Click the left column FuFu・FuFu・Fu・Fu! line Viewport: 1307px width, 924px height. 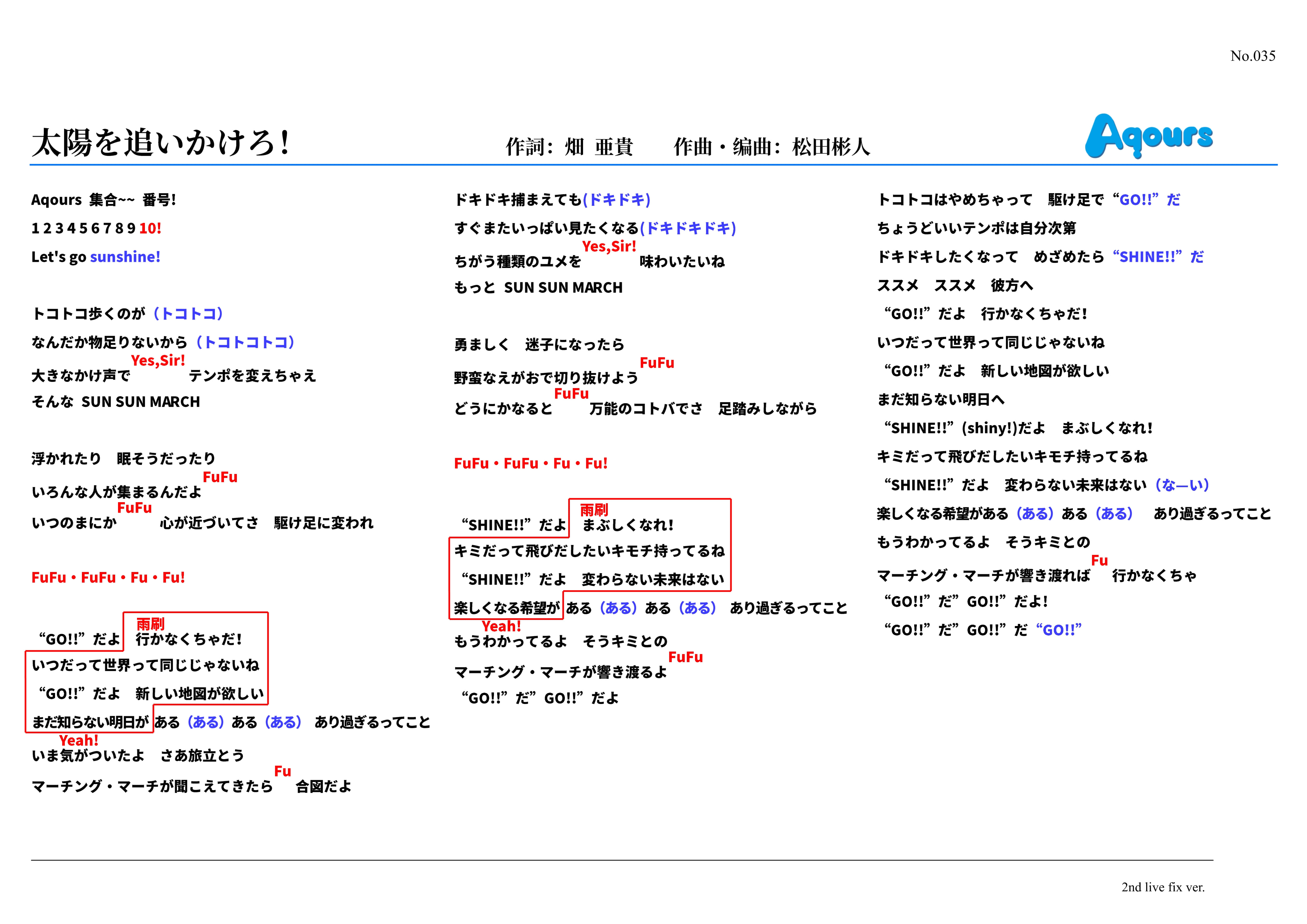click(108, 577)
